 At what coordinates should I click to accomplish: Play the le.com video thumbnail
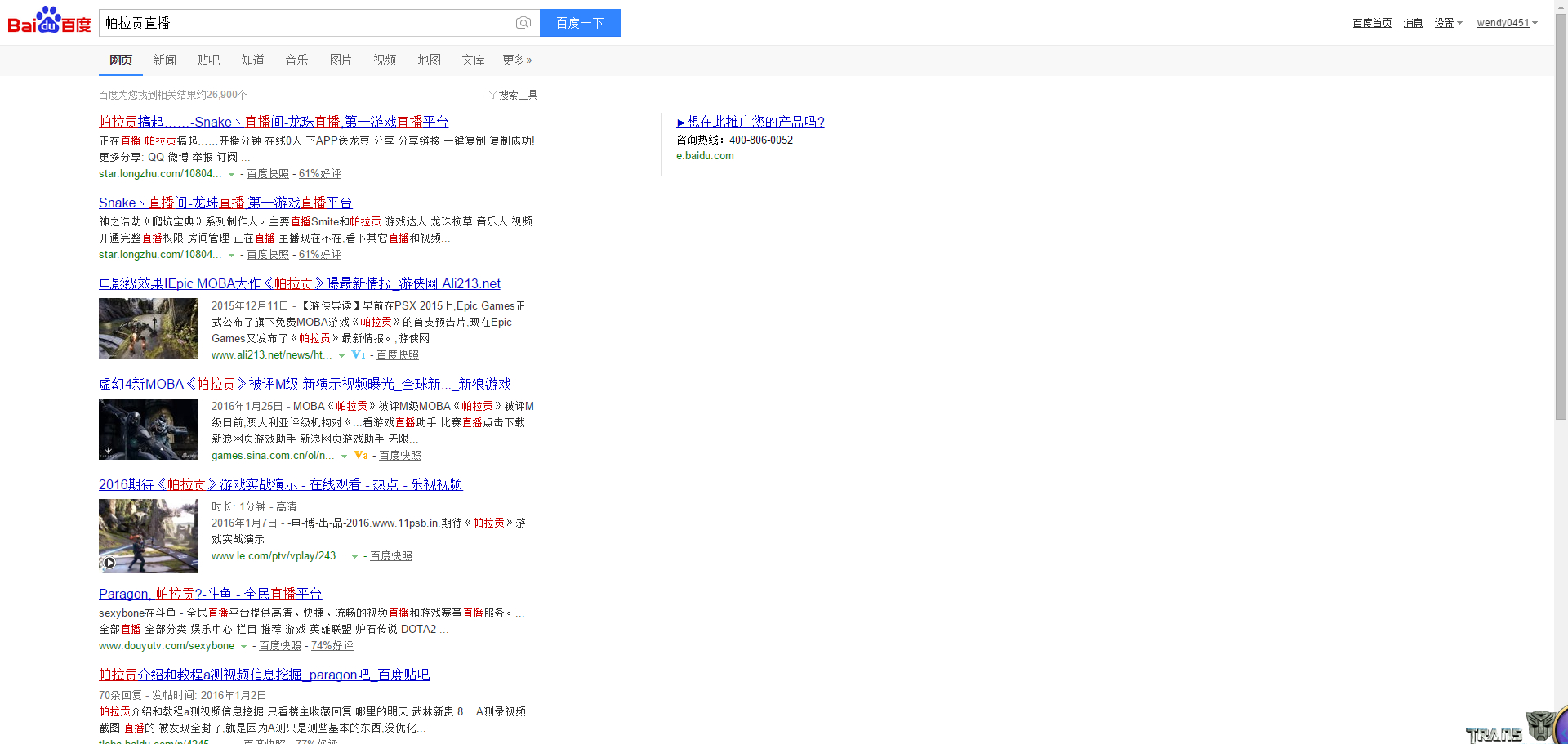coord(148,536)
